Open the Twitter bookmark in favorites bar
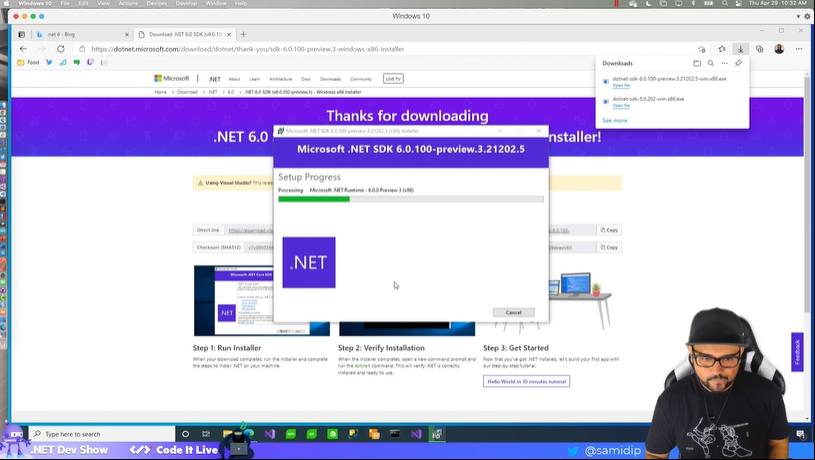 [49, 62]
